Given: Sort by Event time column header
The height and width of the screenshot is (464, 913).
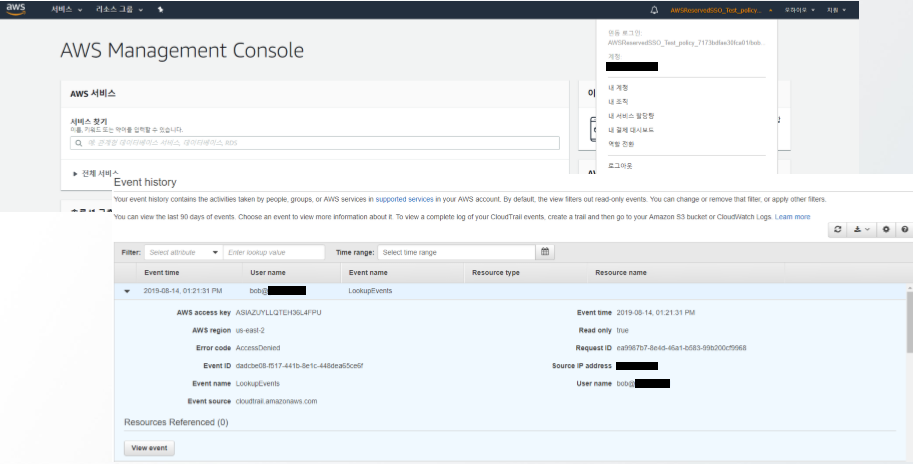Looking at the screenshot, I should tap(162, 272).
